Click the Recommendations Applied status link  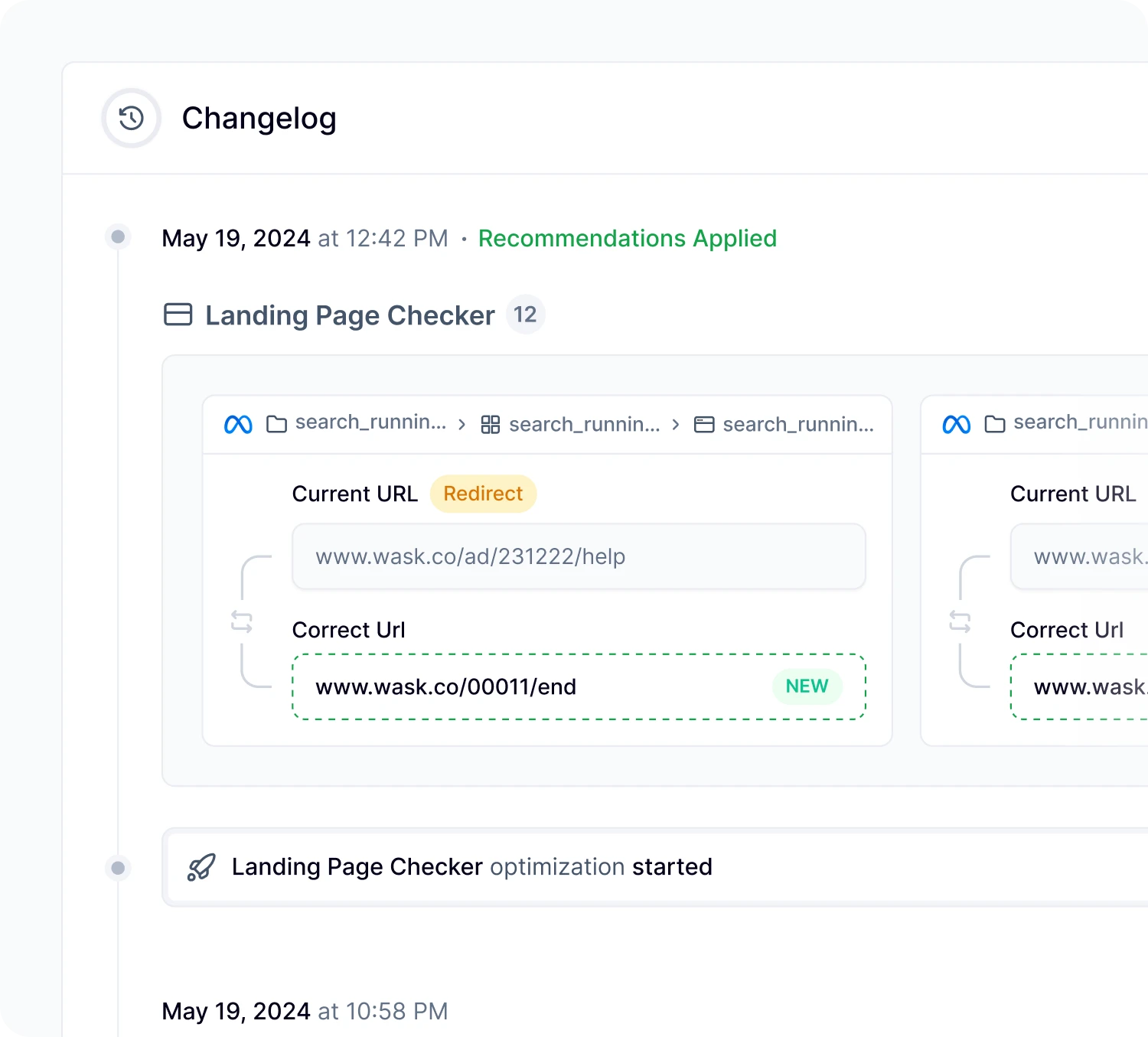click(x=627, y=238)
